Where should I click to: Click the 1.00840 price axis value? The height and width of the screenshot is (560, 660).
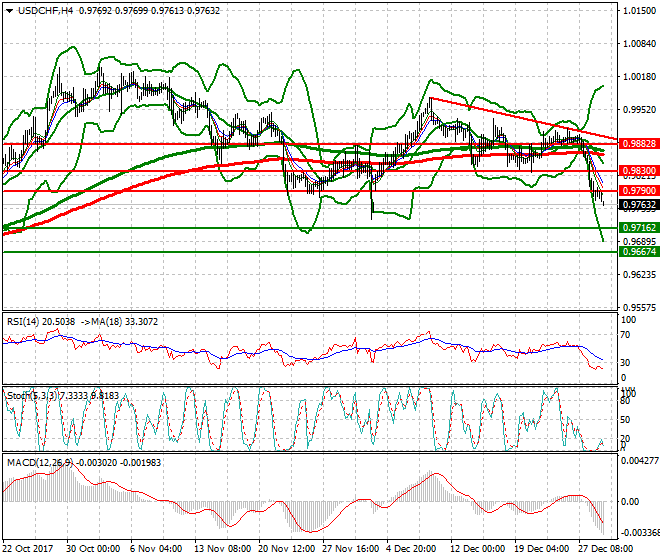pos(639,44)
